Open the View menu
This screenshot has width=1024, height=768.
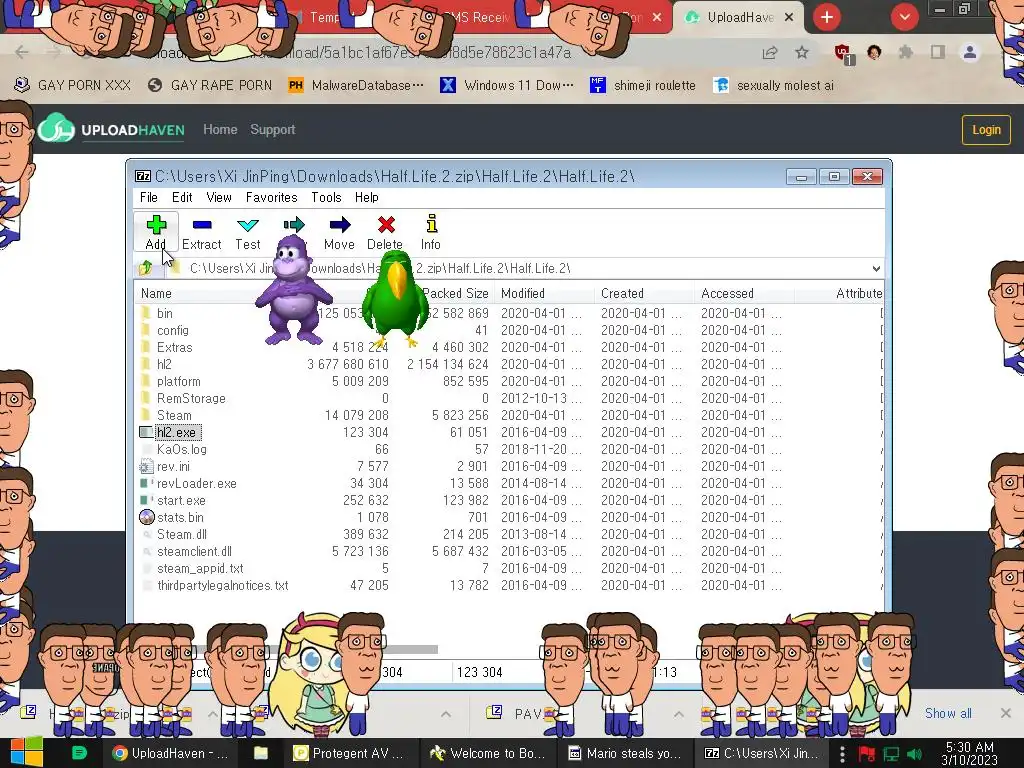point(219,197)
